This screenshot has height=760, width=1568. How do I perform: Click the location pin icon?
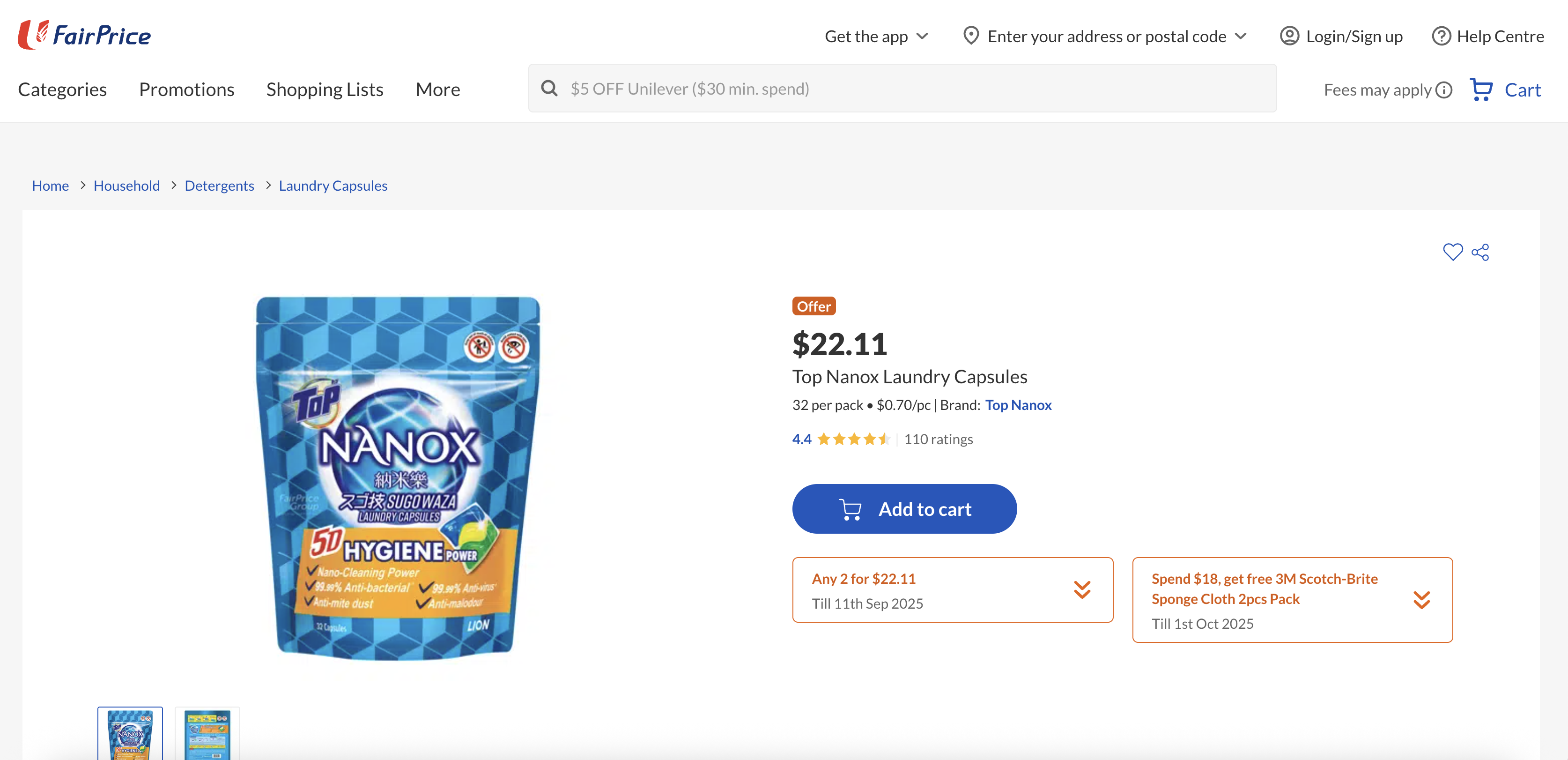click(x=971, y=36)
